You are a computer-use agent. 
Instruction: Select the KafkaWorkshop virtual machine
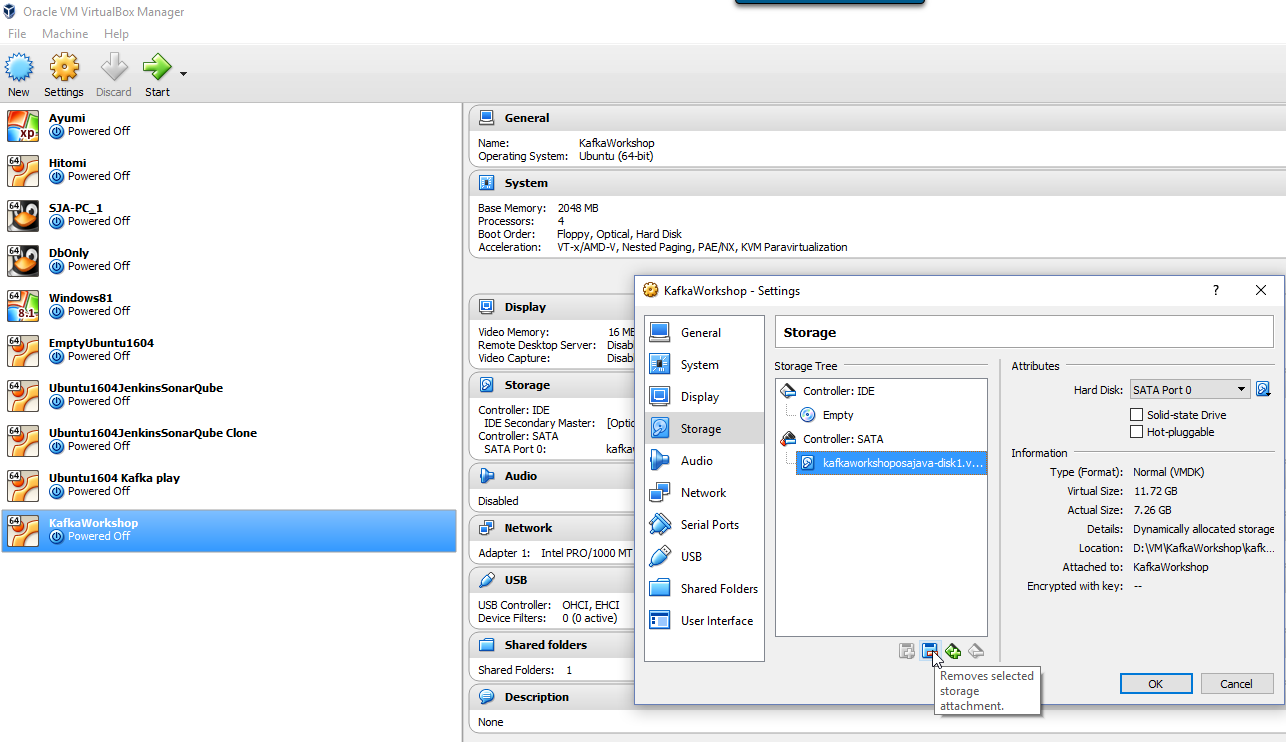coord(229,530)
